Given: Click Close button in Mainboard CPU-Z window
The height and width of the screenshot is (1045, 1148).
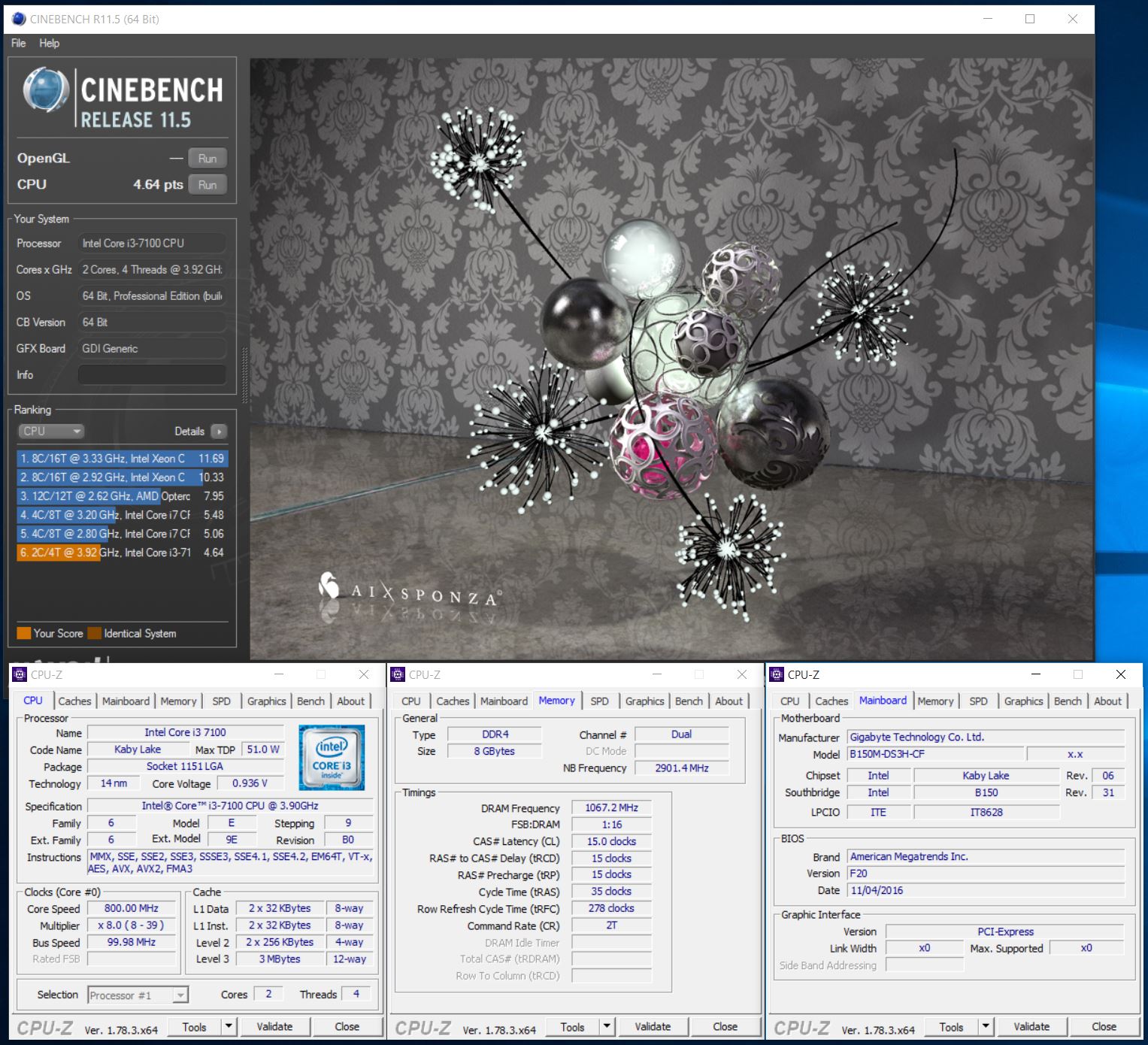Looking at the screenshot, I should [1104, 1026].
